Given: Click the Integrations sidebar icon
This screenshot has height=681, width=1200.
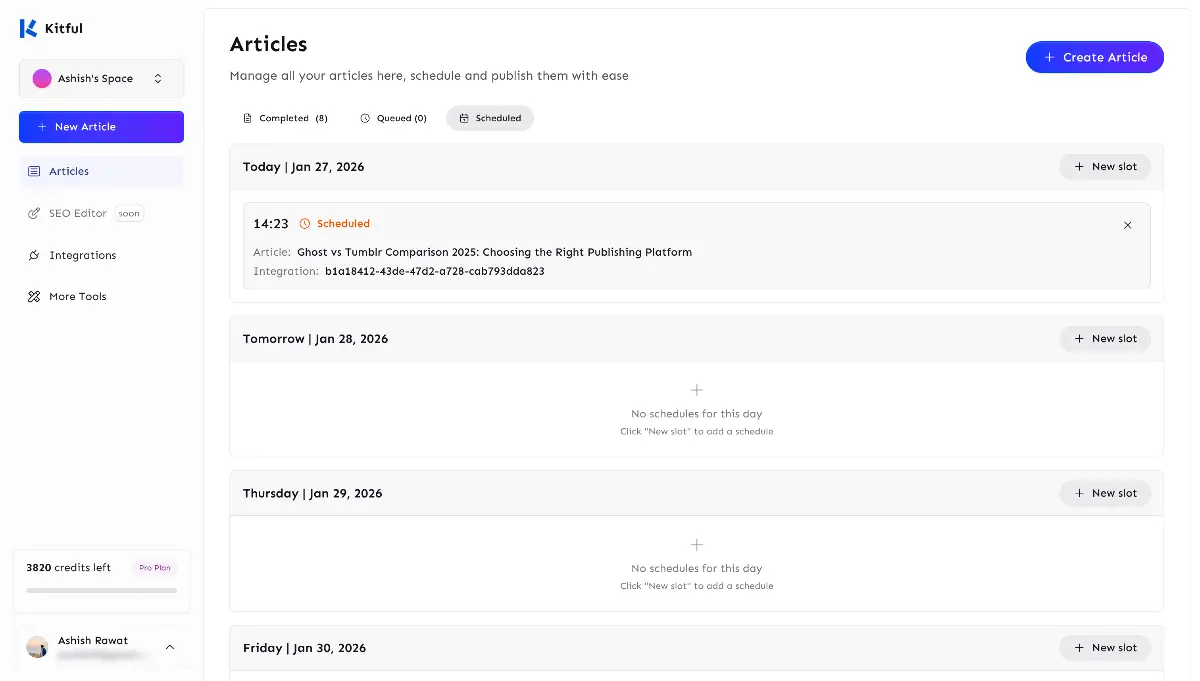Looking at the screenshot, I should point(34,255).
